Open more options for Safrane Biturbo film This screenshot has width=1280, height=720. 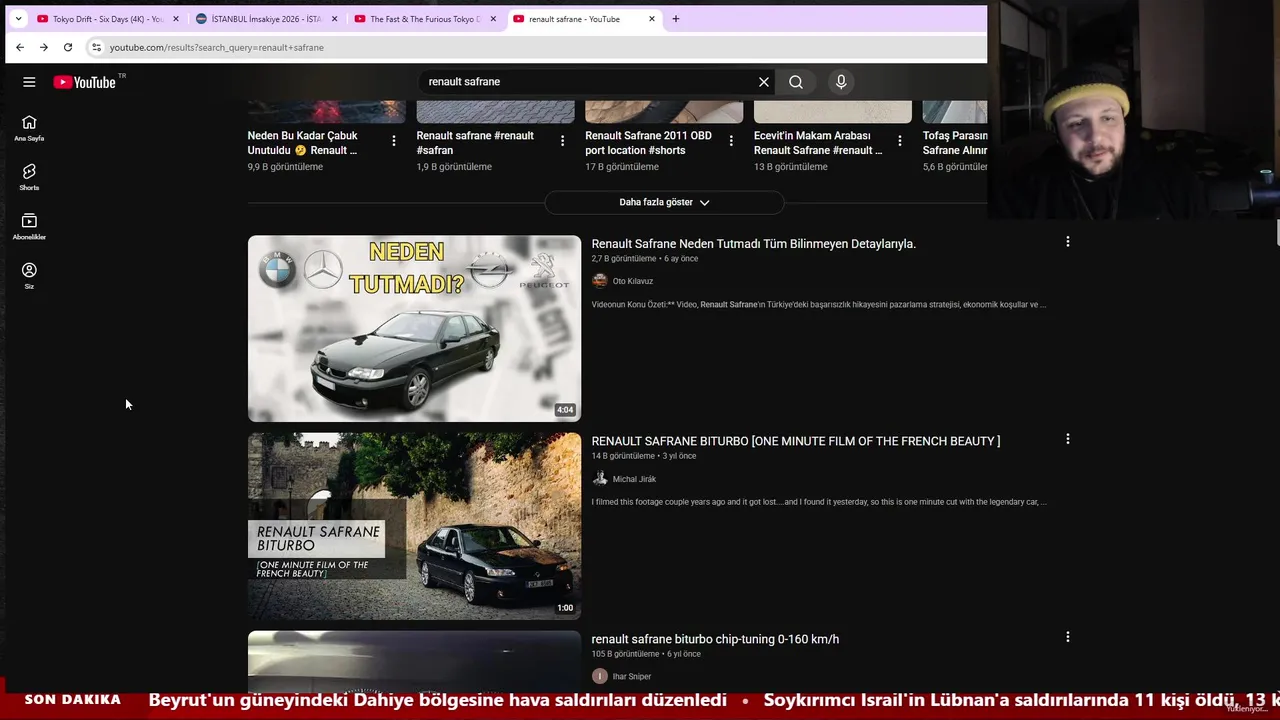1067,439
